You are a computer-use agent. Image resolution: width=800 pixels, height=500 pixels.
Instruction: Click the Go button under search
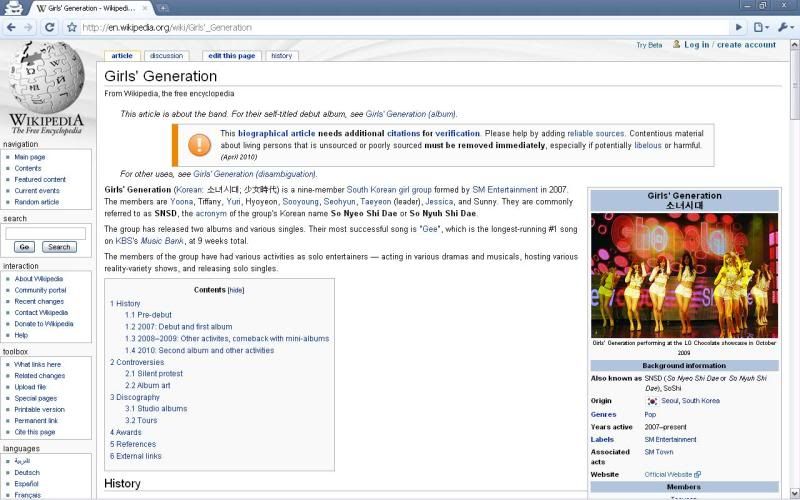pos(24,247)
